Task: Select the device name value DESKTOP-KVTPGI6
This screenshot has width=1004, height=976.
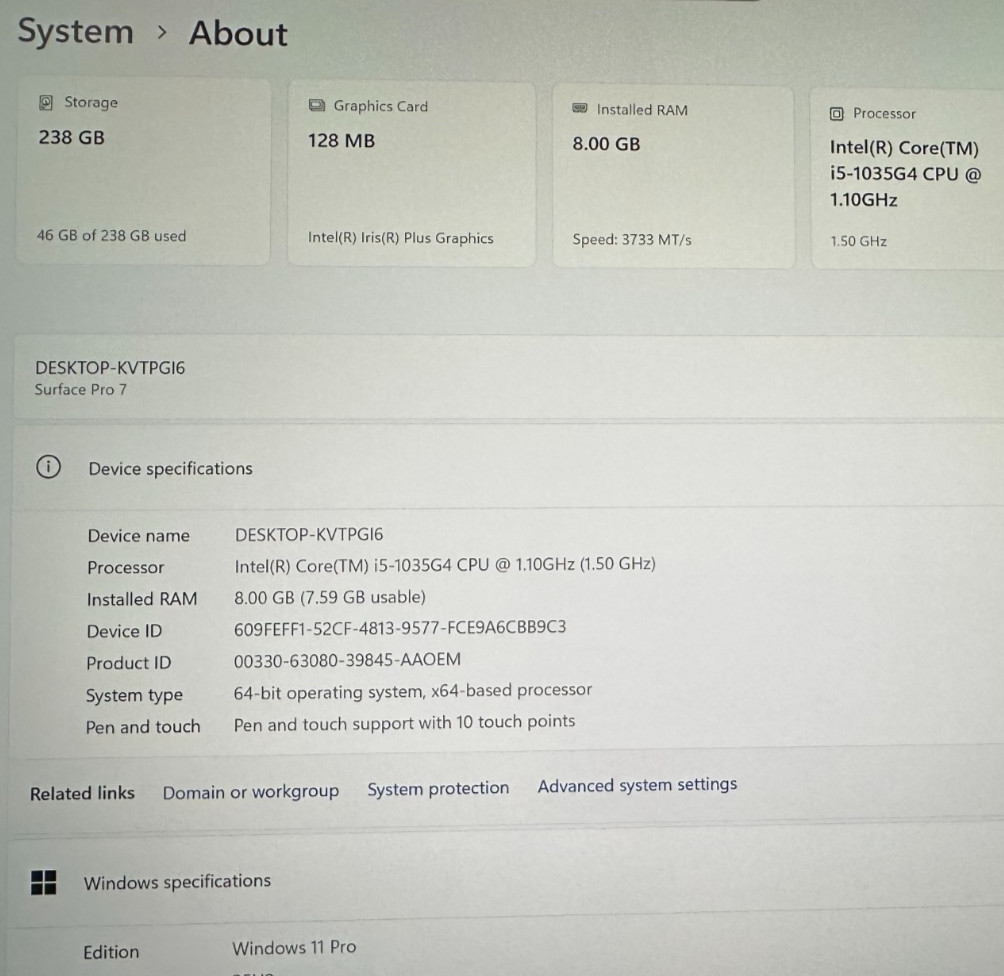Action: pyautogui.click(x=309, y=534)
